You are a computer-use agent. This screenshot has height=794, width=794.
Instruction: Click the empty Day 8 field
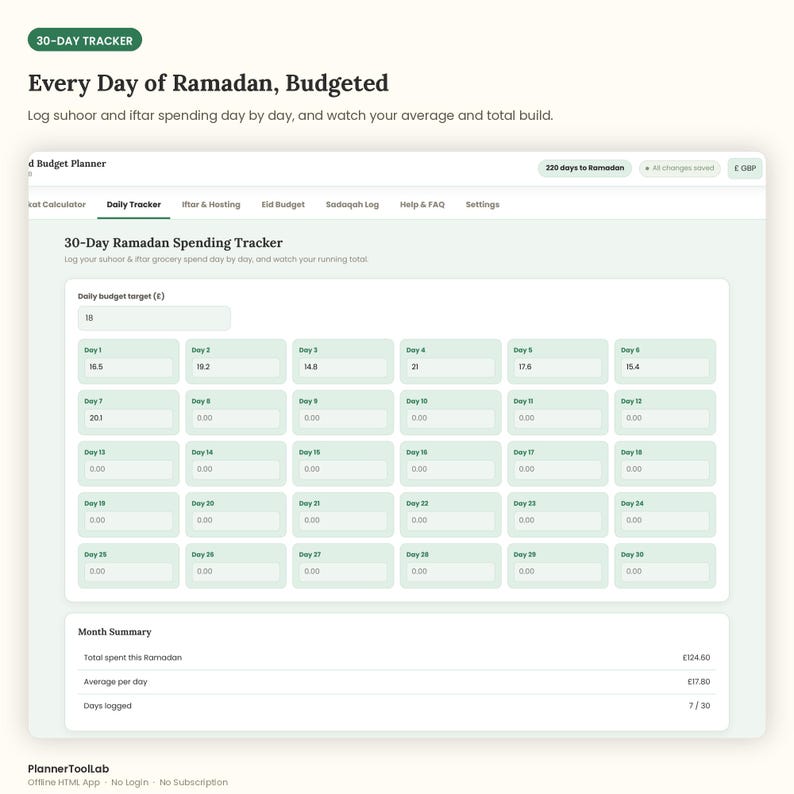236,418
